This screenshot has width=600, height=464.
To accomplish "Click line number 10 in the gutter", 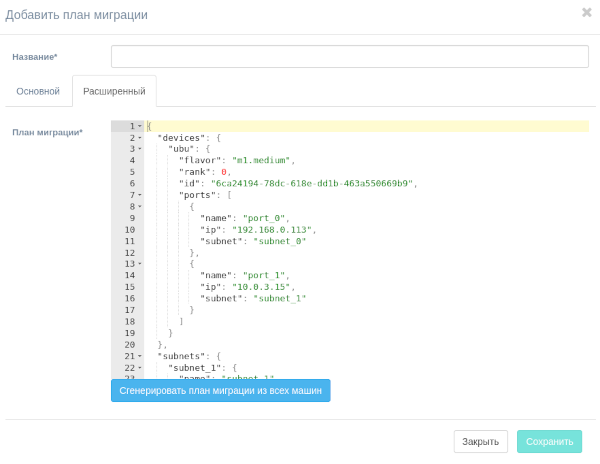I will (129, 229).
